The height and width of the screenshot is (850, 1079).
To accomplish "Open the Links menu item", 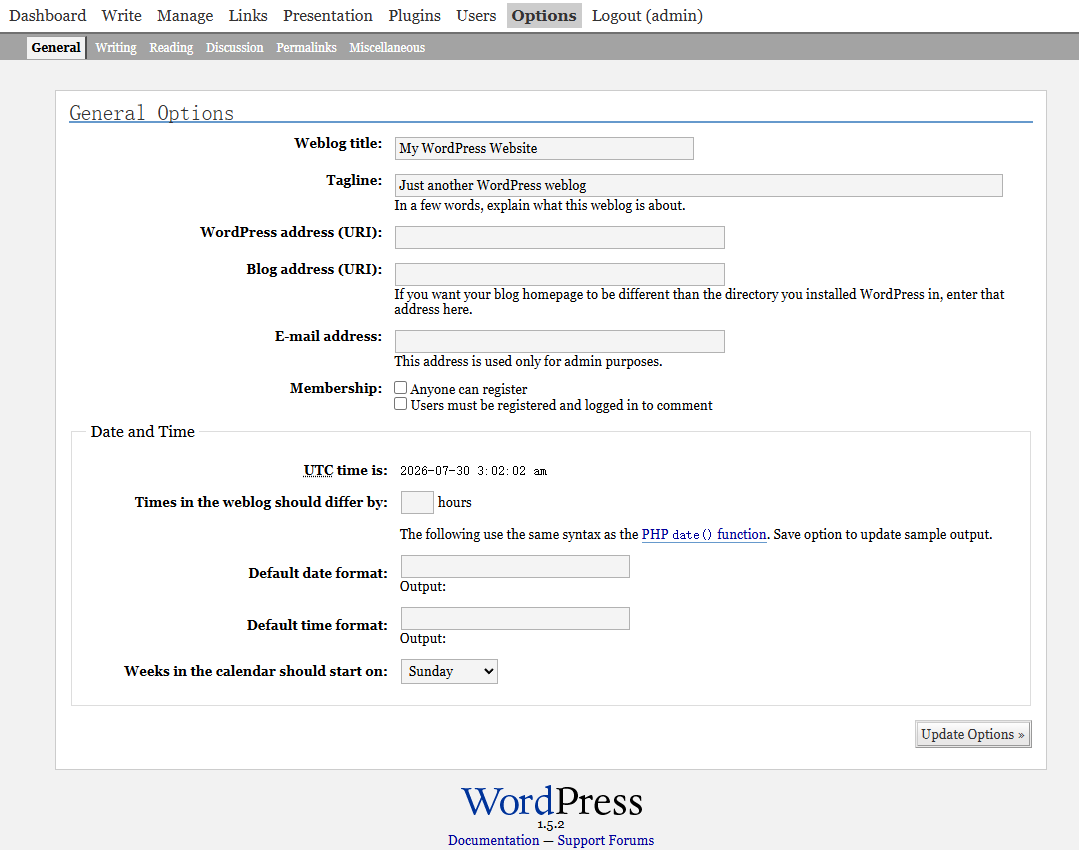I will 248,15.
